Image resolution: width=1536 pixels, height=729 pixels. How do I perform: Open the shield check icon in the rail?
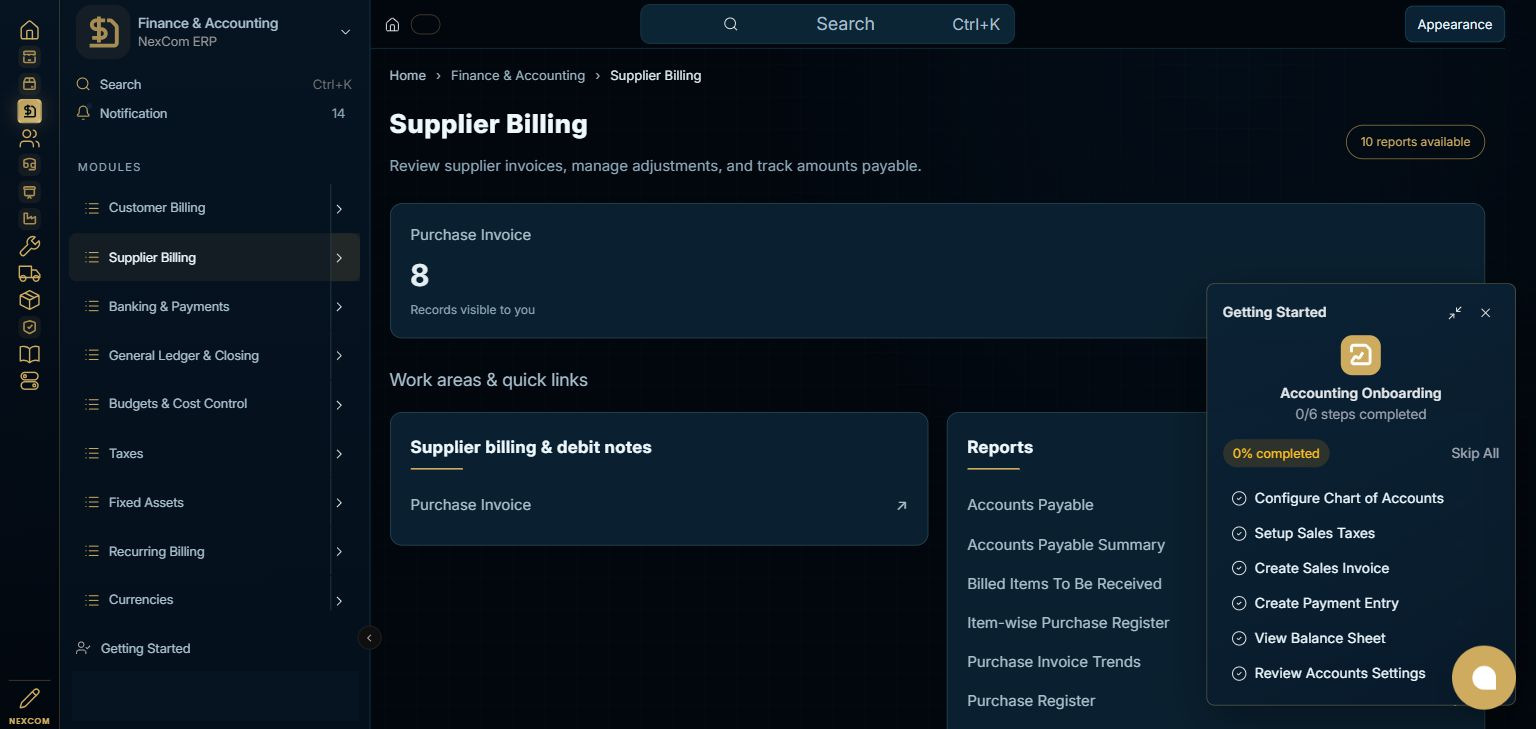pos(29,327)
